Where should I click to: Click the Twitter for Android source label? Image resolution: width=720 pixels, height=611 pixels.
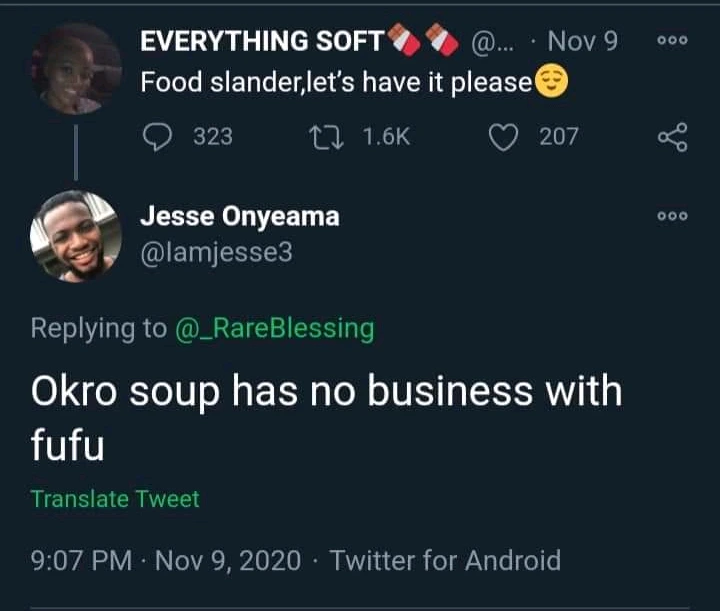click(445, 560)
